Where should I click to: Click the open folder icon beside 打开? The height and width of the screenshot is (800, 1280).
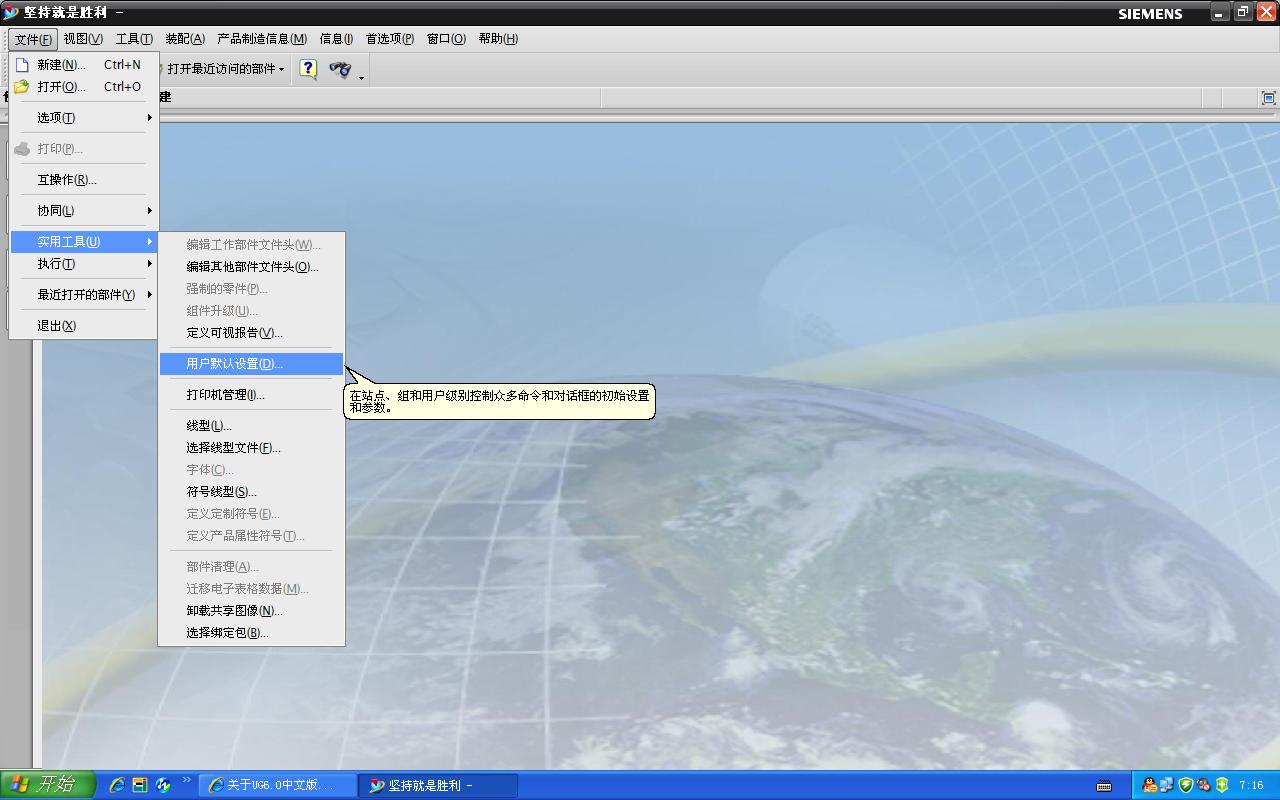pos(22,86)
